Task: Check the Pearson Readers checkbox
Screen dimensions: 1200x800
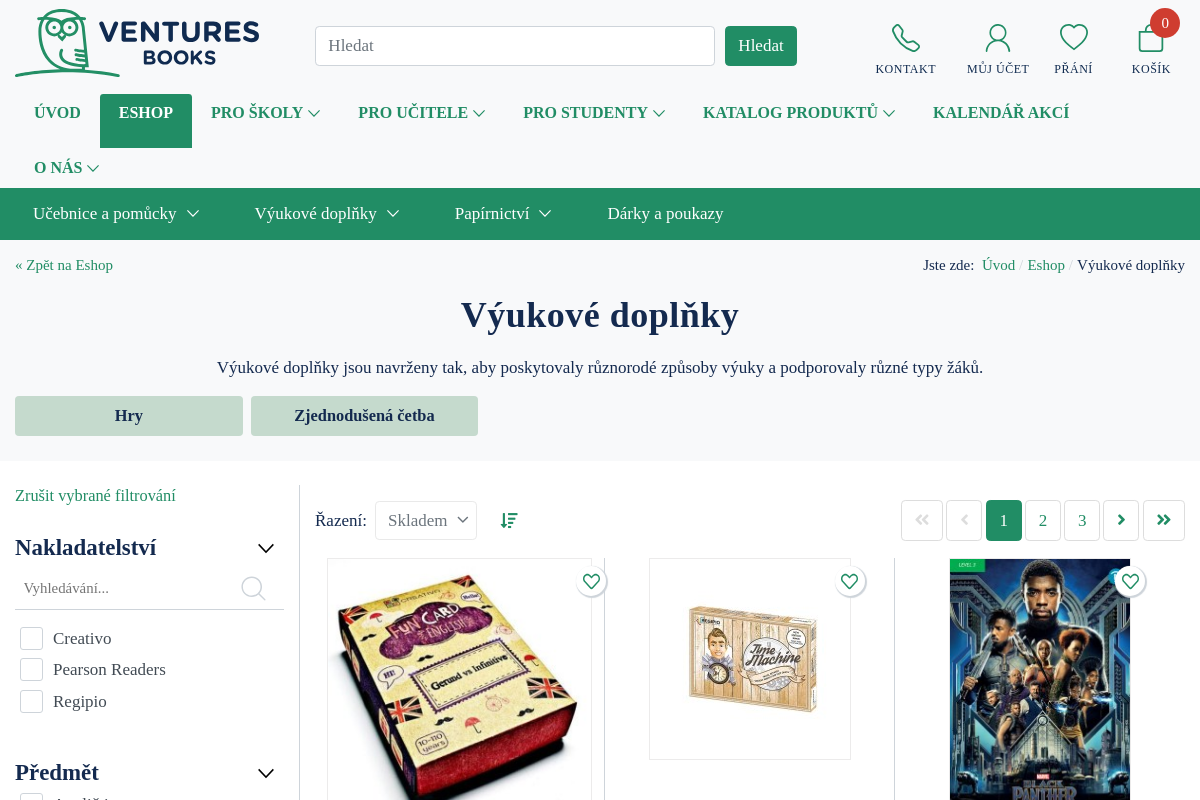Action: pos(31,669)
